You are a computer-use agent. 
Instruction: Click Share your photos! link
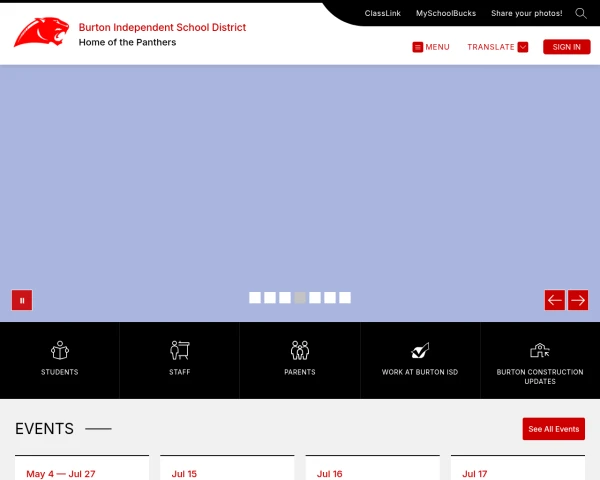pyautogui.click(x=527, y=13)
